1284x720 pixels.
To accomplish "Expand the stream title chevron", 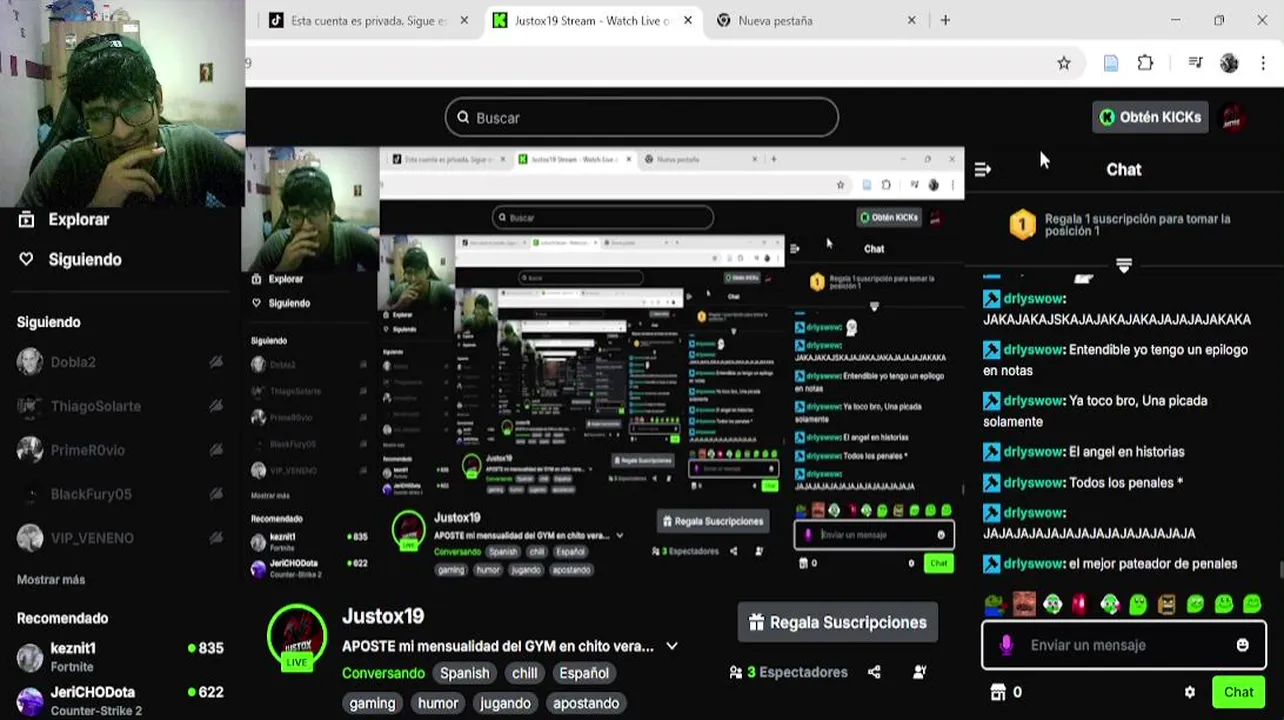I will pos(672,646).
